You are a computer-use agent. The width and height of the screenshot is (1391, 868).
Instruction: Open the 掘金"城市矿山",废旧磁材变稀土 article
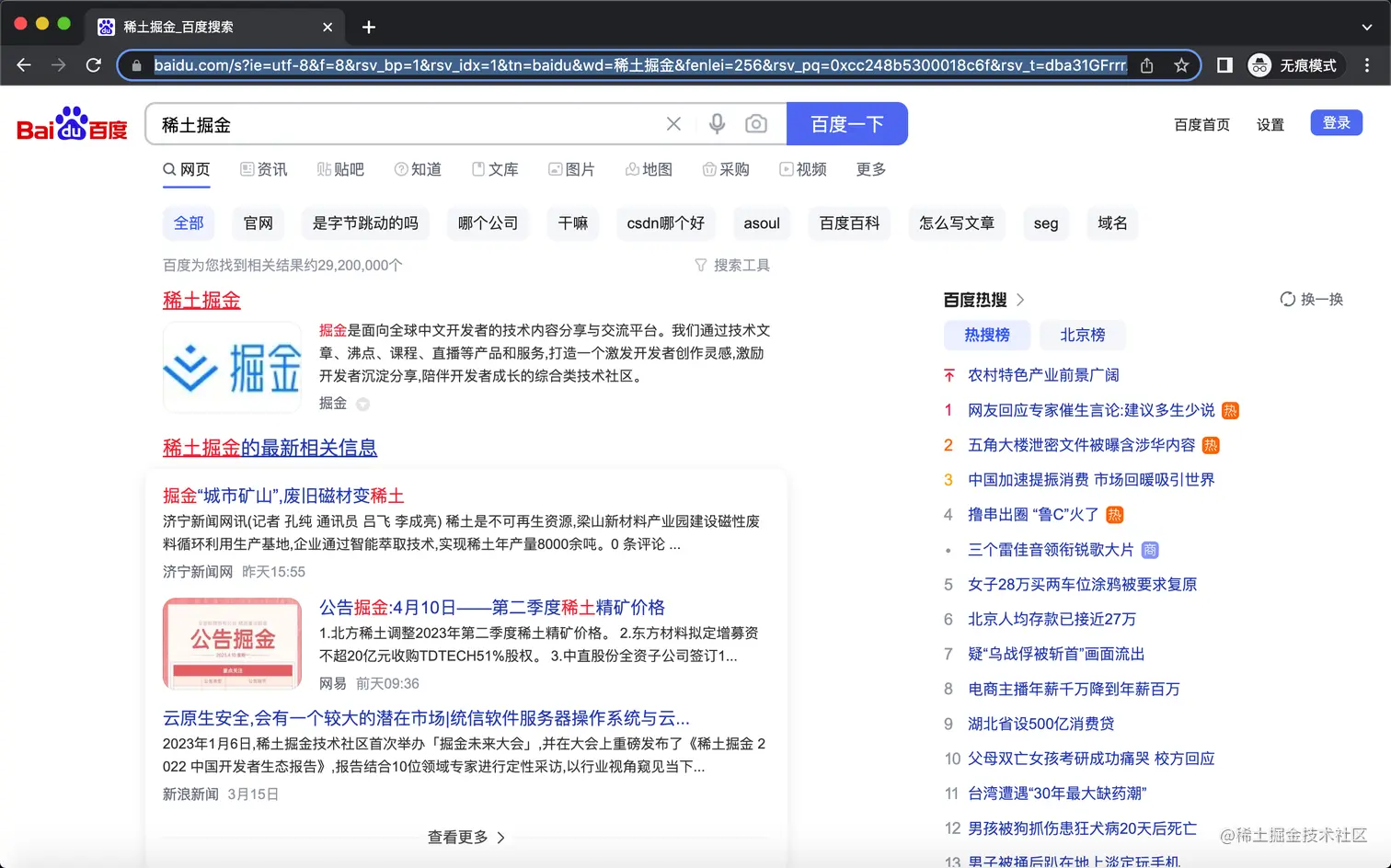click(283, 496)
